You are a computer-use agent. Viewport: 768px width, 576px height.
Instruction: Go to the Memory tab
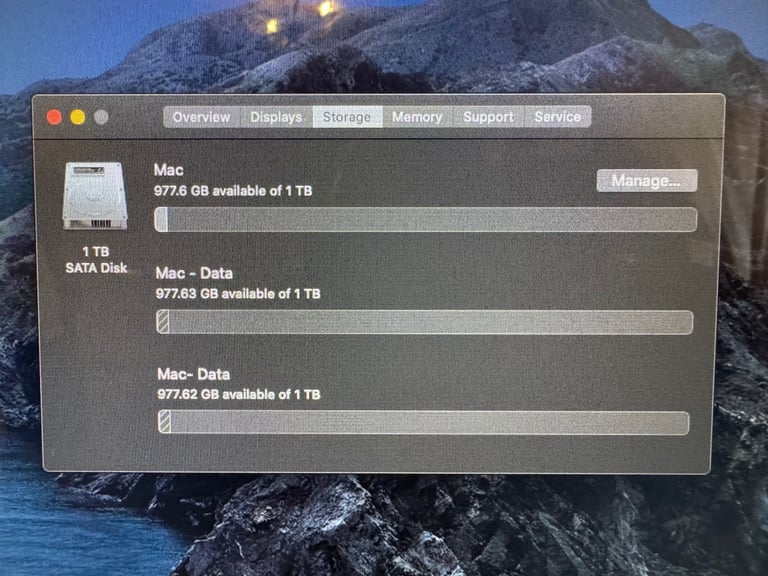[417, 117]
